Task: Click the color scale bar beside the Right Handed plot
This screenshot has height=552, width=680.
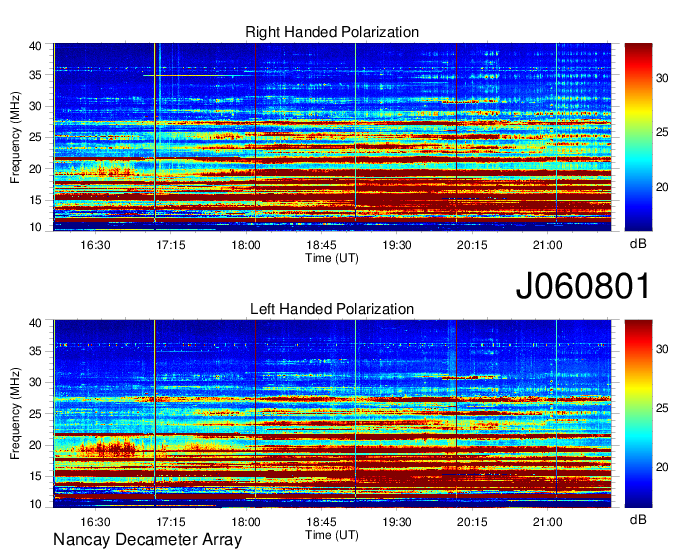Action: coord(638,137)
